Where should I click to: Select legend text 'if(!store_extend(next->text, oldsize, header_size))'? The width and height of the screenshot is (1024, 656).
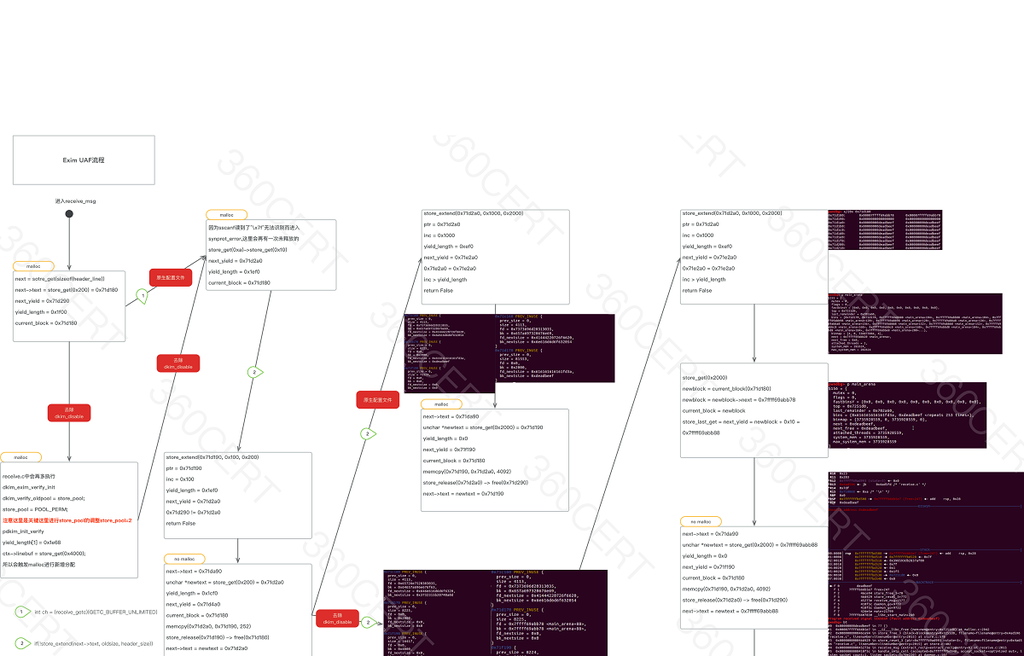pyautogui.click(x=94, y=644)
